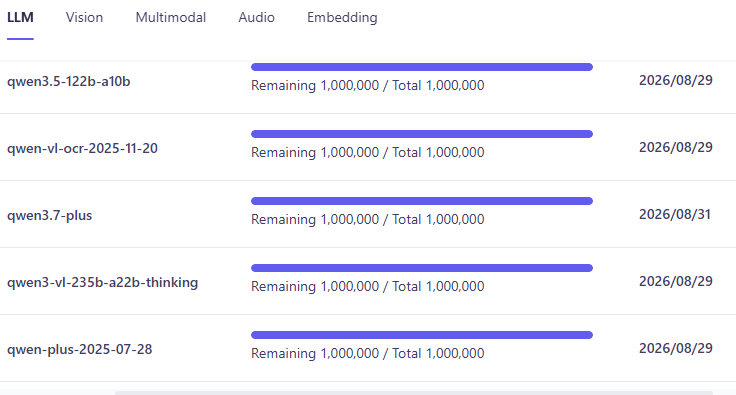Click the quota progress bar for qwen-vl-ocr-2025-11-20
Viewport: 736px width, 395px height.
click(x=422, y=134)
